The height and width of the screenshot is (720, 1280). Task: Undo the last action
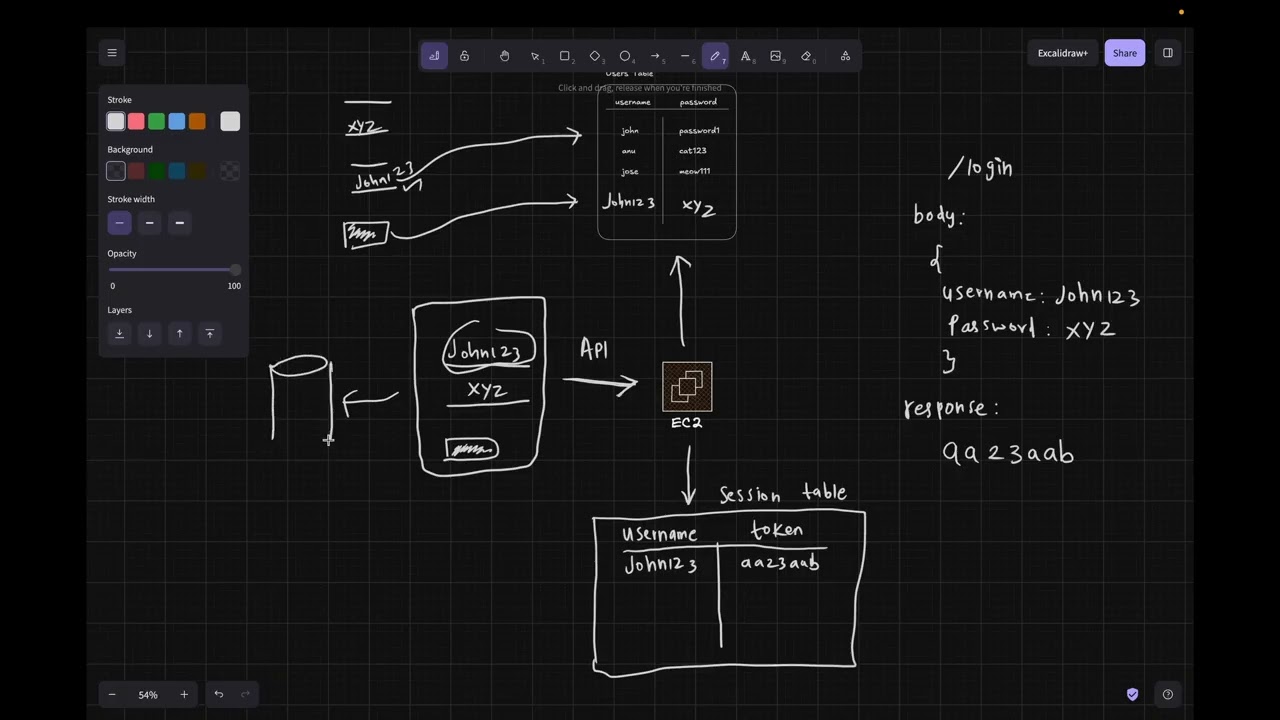coord(219,694)
